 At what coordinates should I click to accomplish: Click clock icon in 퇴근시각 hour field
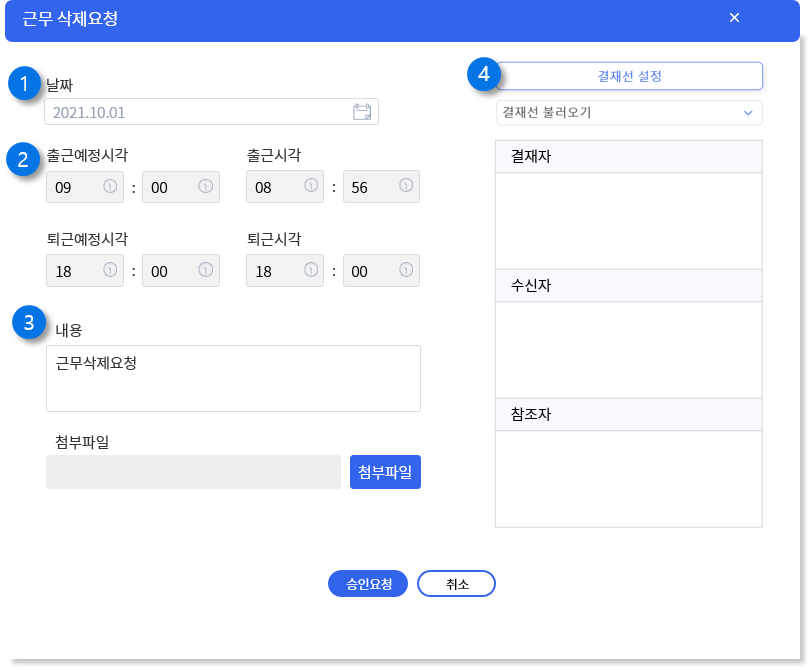[x=311, y=270]
